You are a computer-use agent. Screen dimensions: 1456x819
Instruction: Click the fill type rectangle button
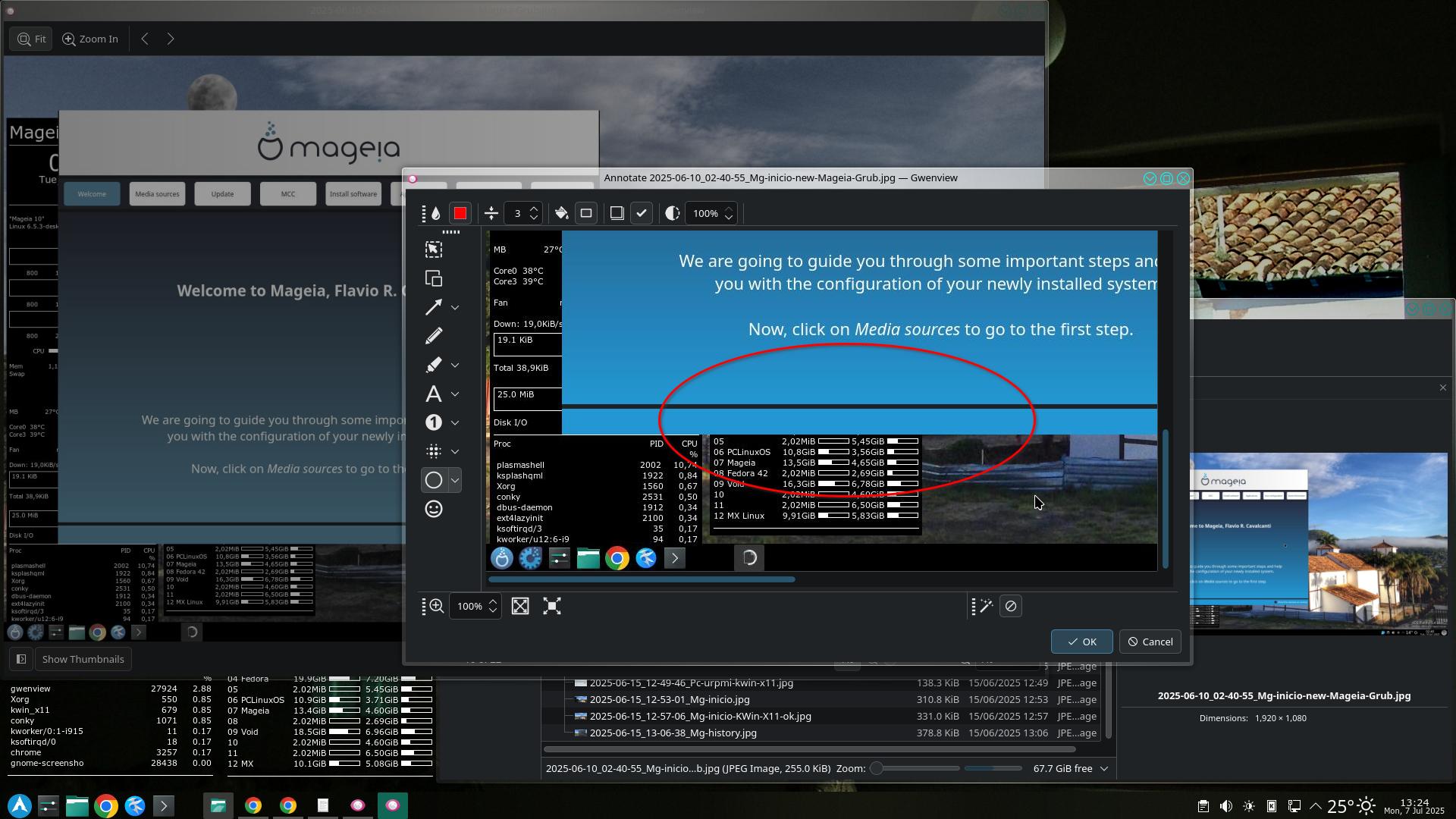coord(586,213)
